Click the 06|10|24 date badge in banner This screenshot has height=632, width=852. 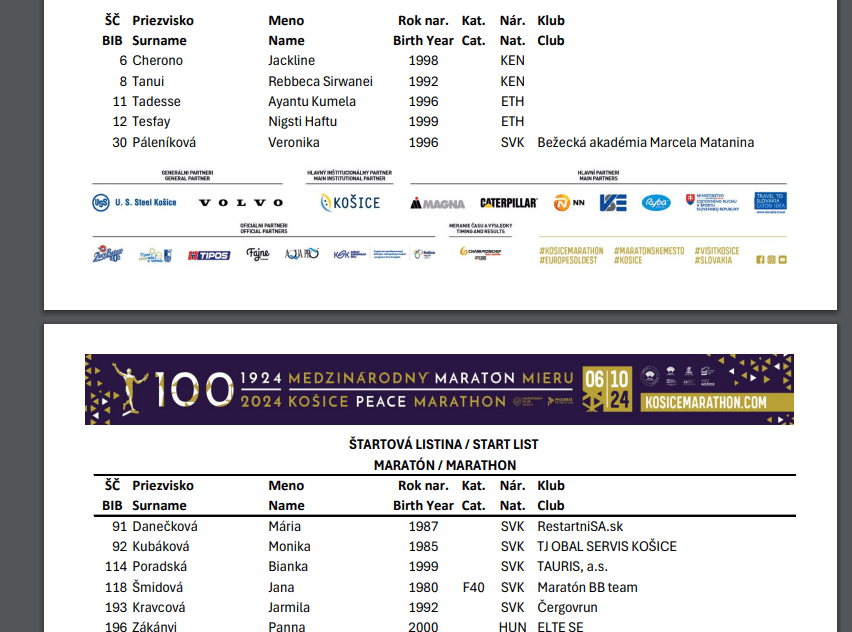pos(607,389)
